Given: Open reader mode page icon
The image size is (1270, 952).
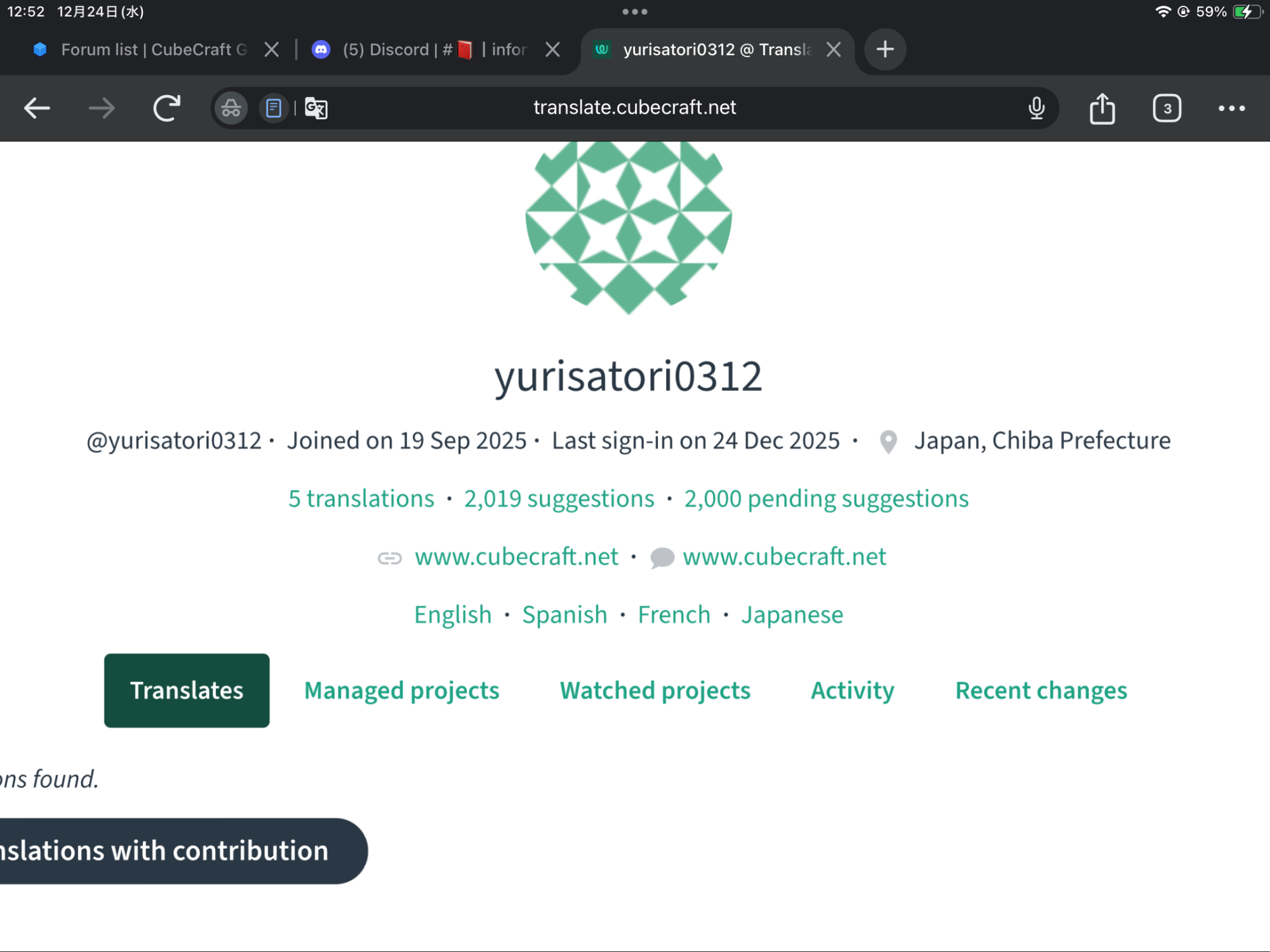Looking at the screenshot, I should [274, 109].
